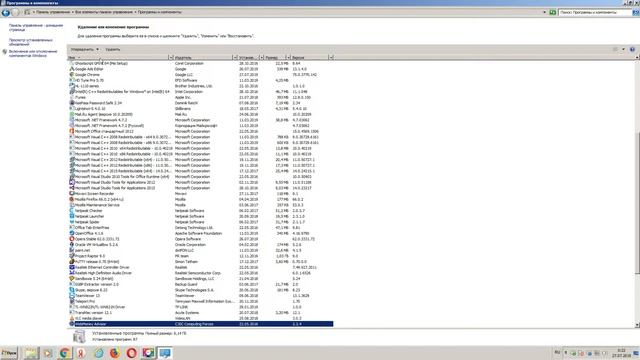Open the view options dropdown arrow
640x360 pixels.
pos(623,49)
